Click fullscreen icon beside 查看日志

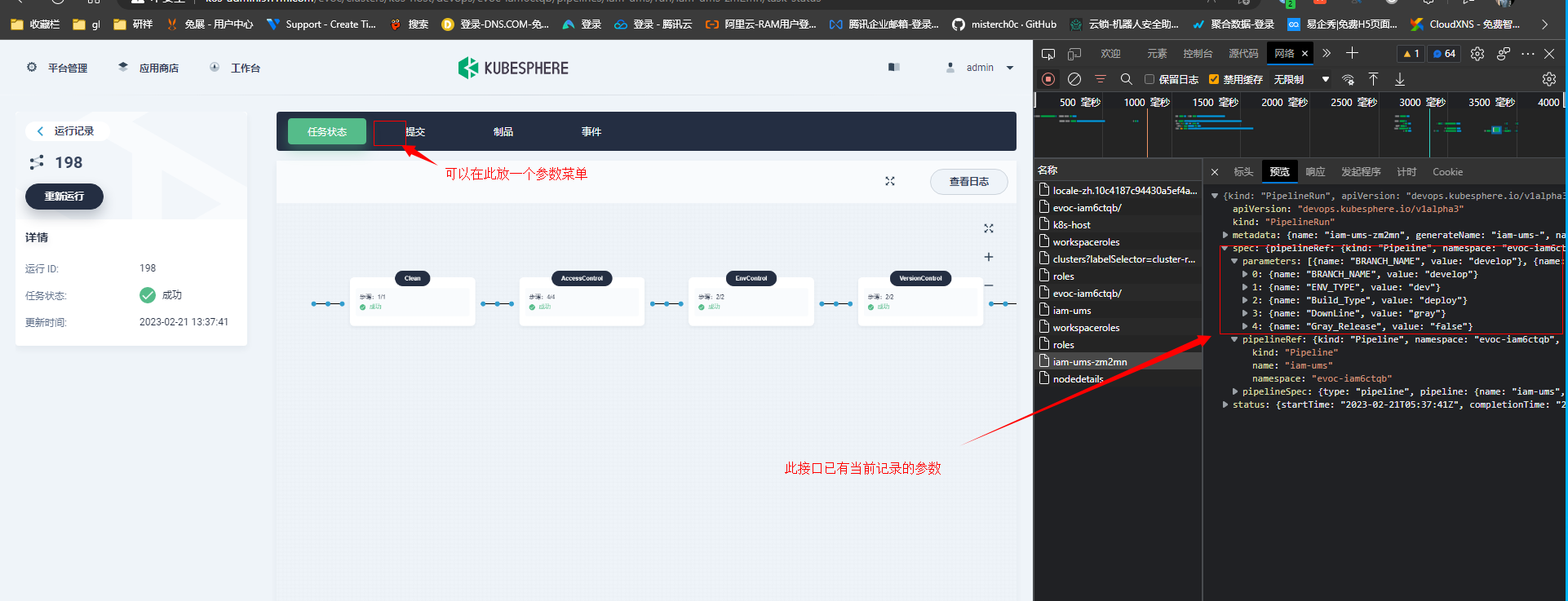(890, 181)
